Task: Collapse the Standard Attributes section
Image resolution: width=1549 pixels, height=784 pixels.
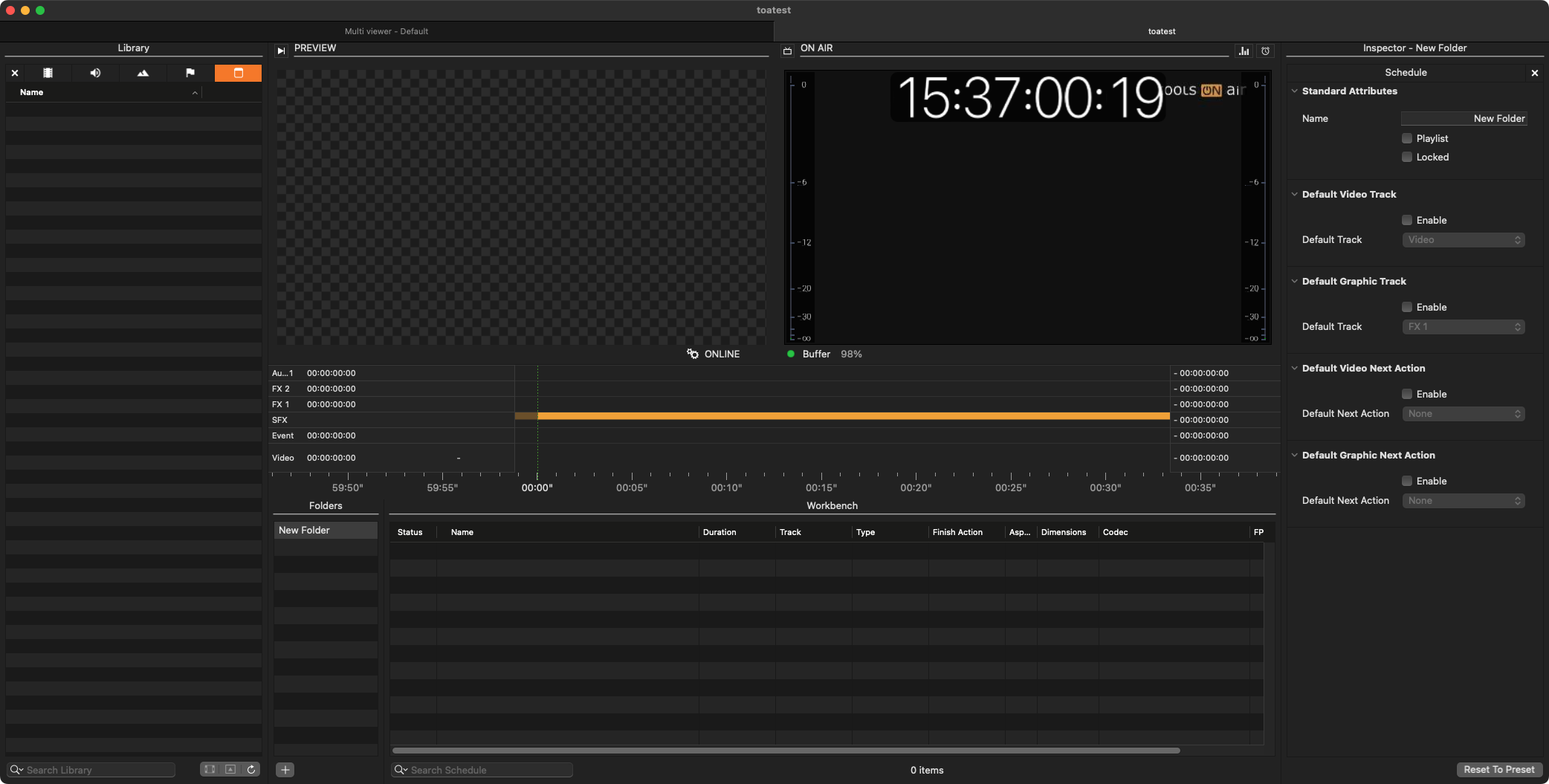Action: pyautogui.click(x=1294, y=91)
